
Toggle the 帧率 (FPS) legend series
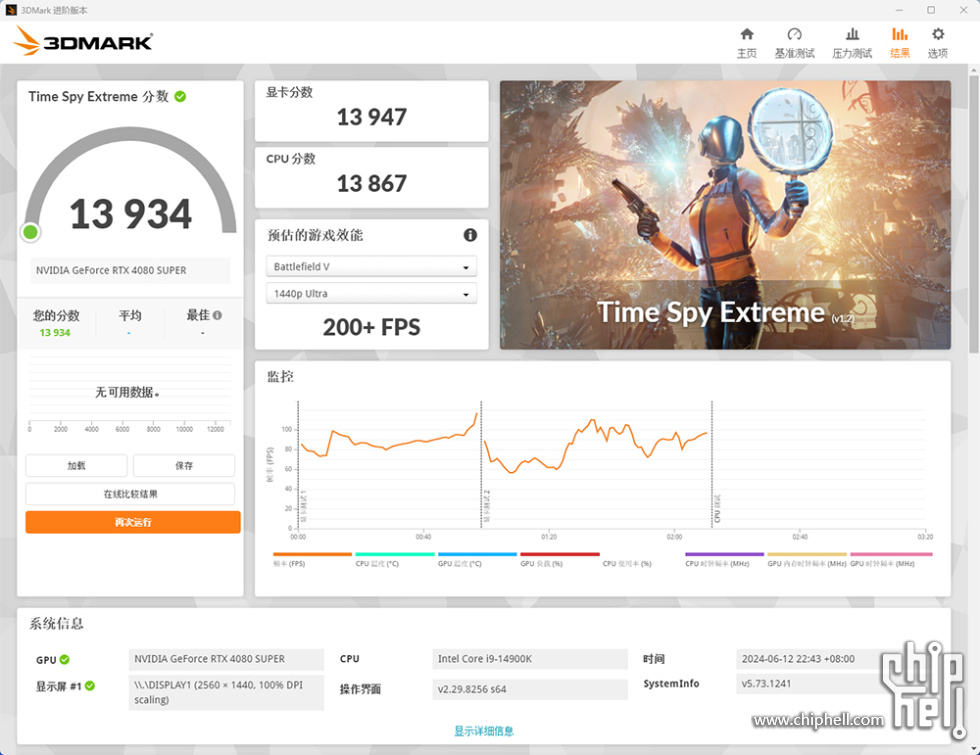tap(312, 559)
